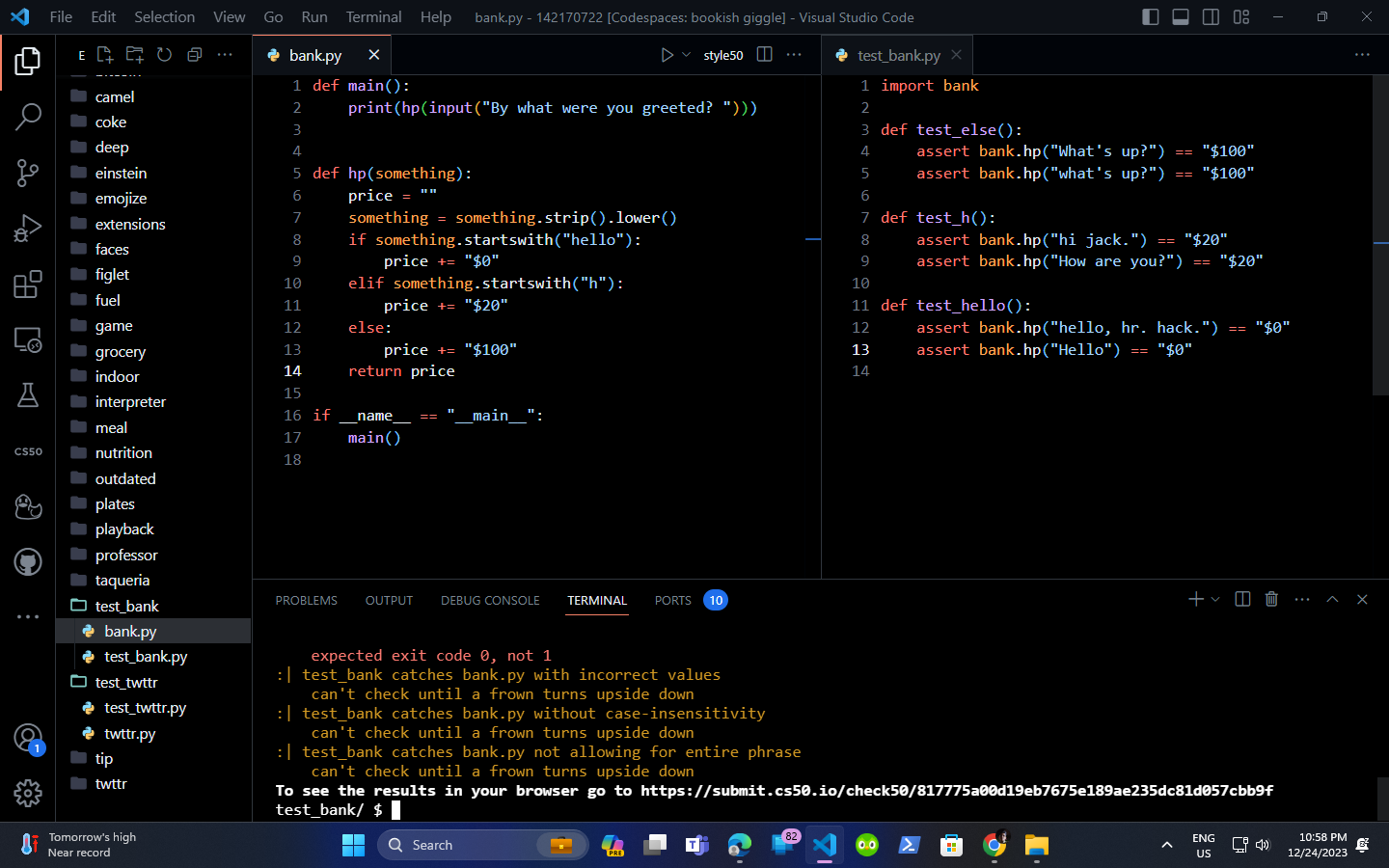Open the Extensions view
Screen dimensions: 1389x868
[x=28, y=285]
